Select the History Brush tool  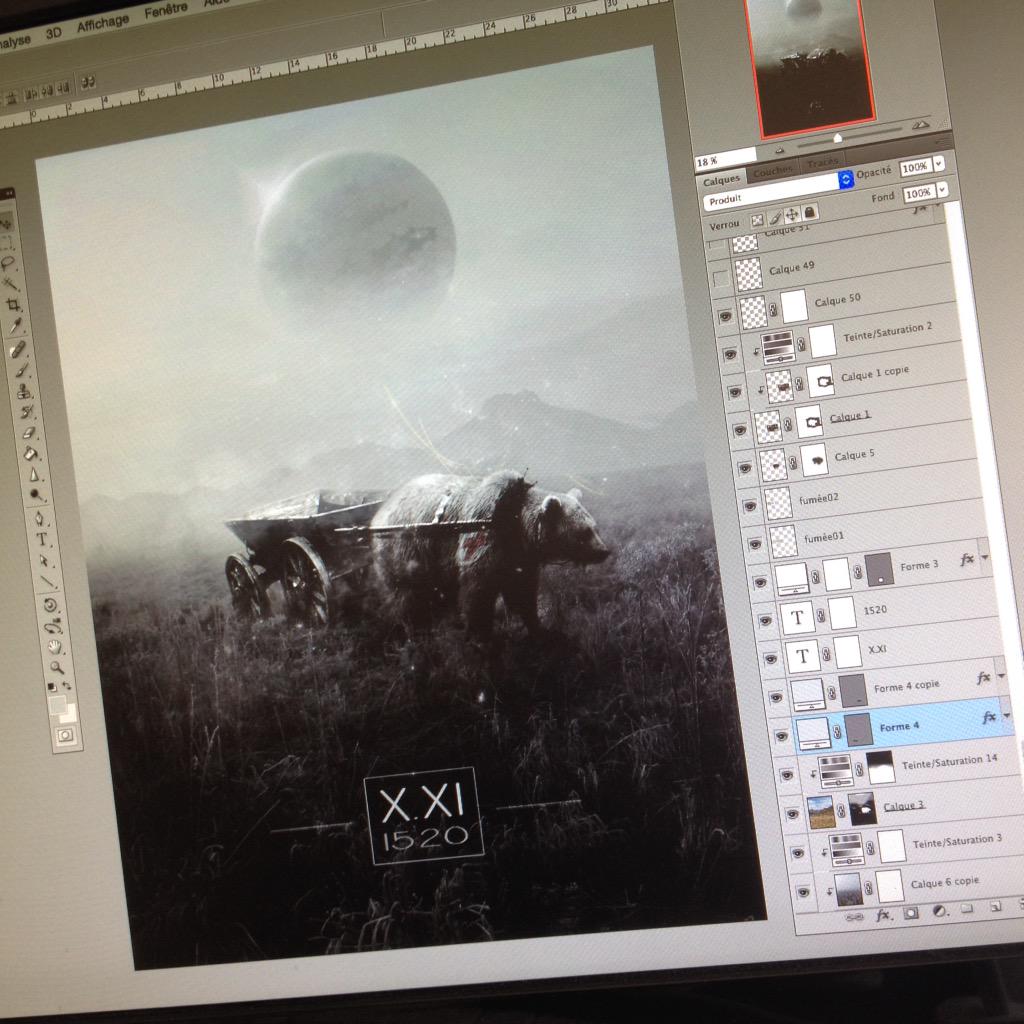[27, 412]
